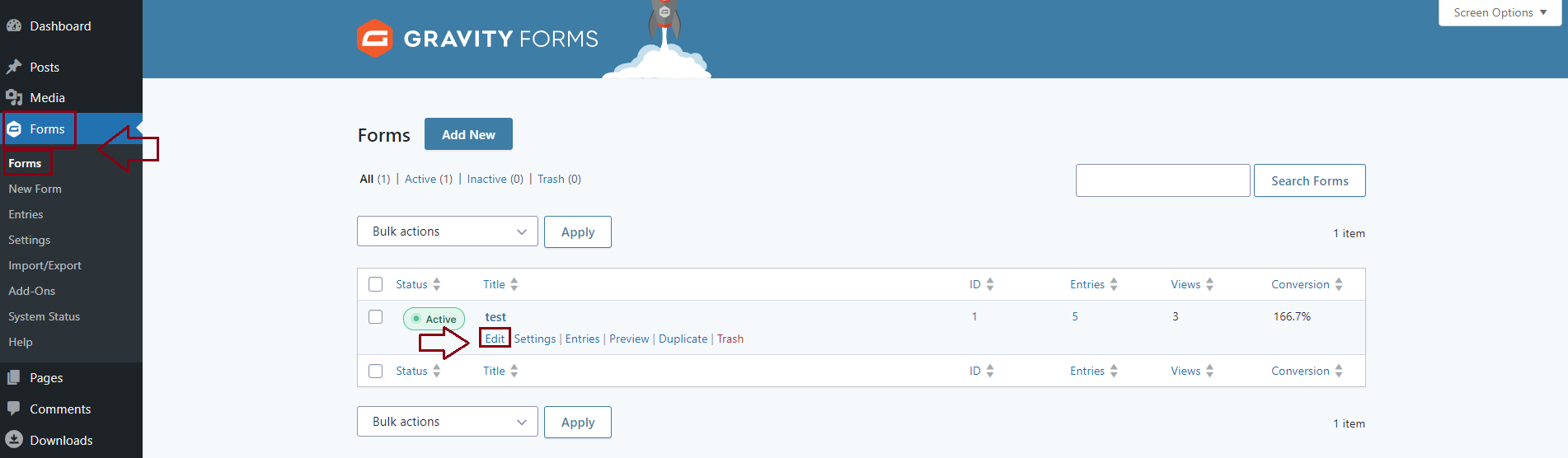Click sort arrows beside bottom Views header
This screenshot has width=1568, height=458.
pyautogui.click(x=1209, y=371)
